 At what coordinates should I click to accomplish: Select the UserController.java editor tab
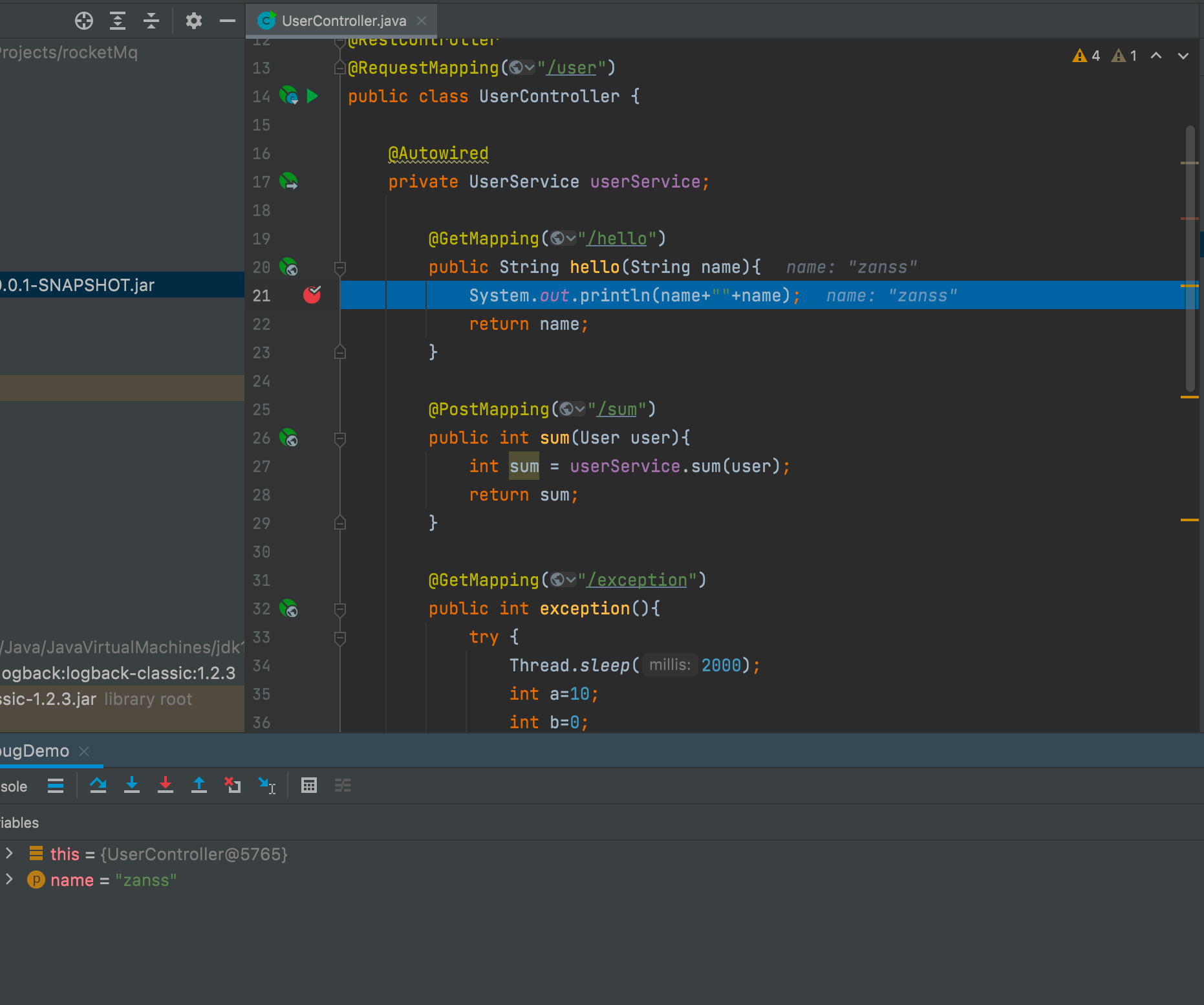343,21
